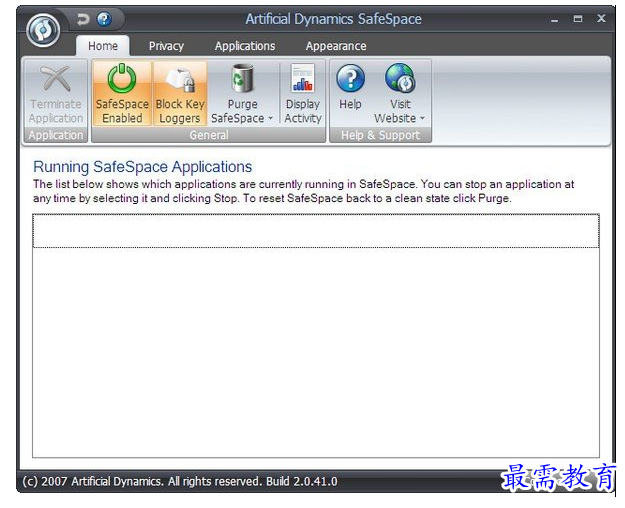Switch to the Privacy tab

(166, 46)
